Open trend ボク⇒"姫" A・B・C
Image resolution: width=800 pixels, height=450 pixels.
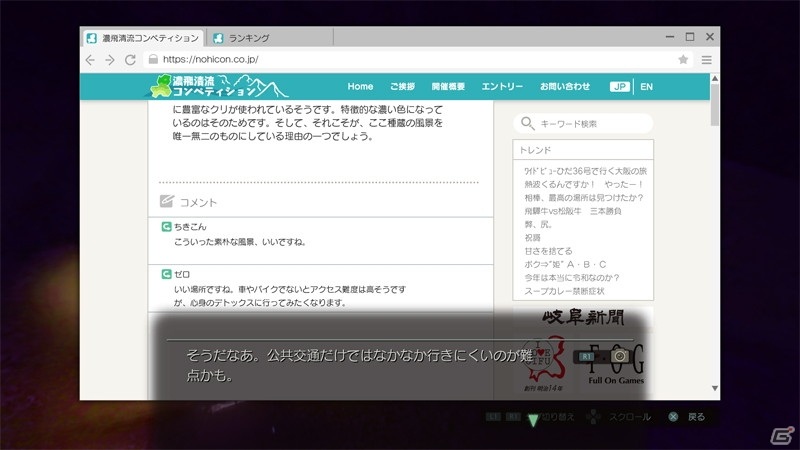565,264
